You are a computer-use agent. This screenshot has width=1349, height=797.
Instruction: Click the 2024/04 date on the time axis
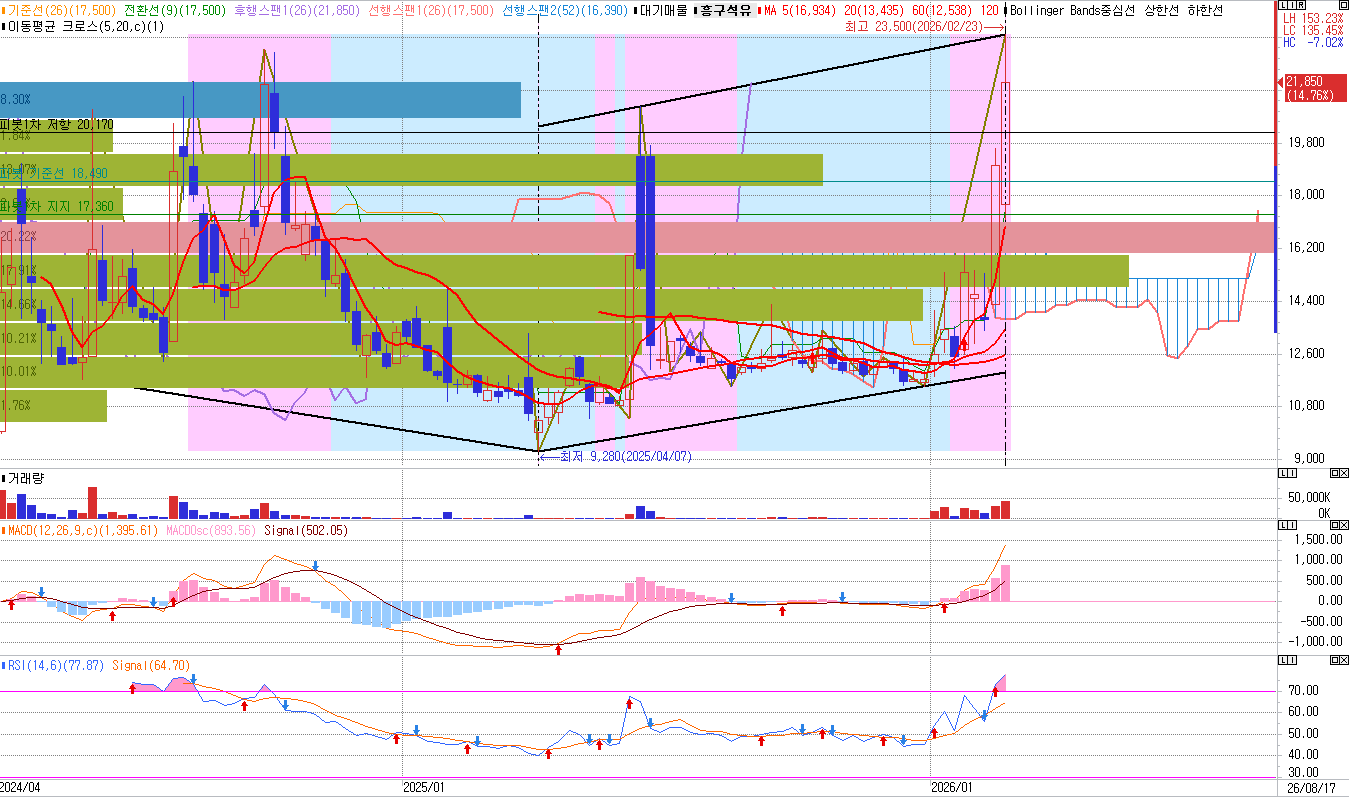[x=21, y=787]
